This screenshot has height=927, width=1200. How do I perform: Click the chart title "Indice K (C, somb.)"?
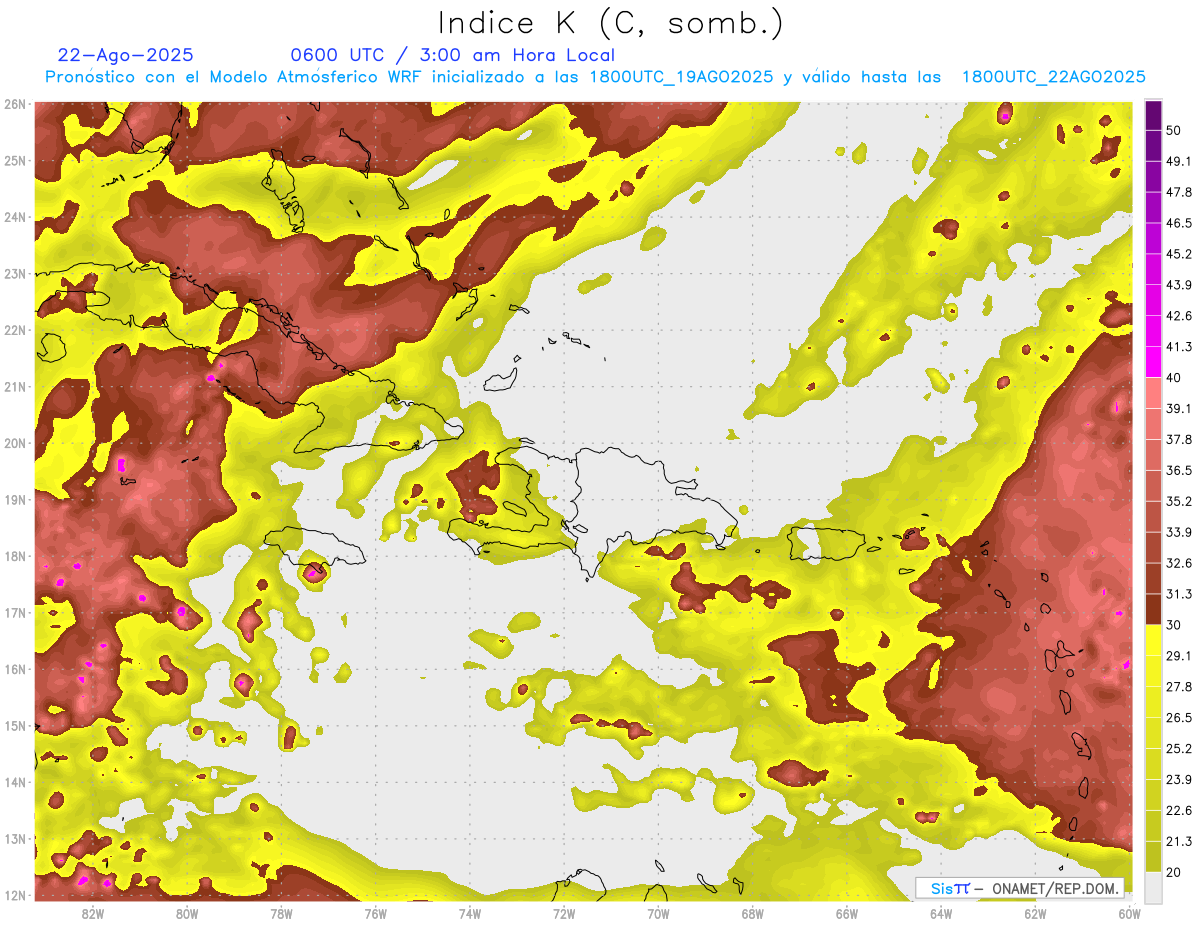click(x=611, y=24)
